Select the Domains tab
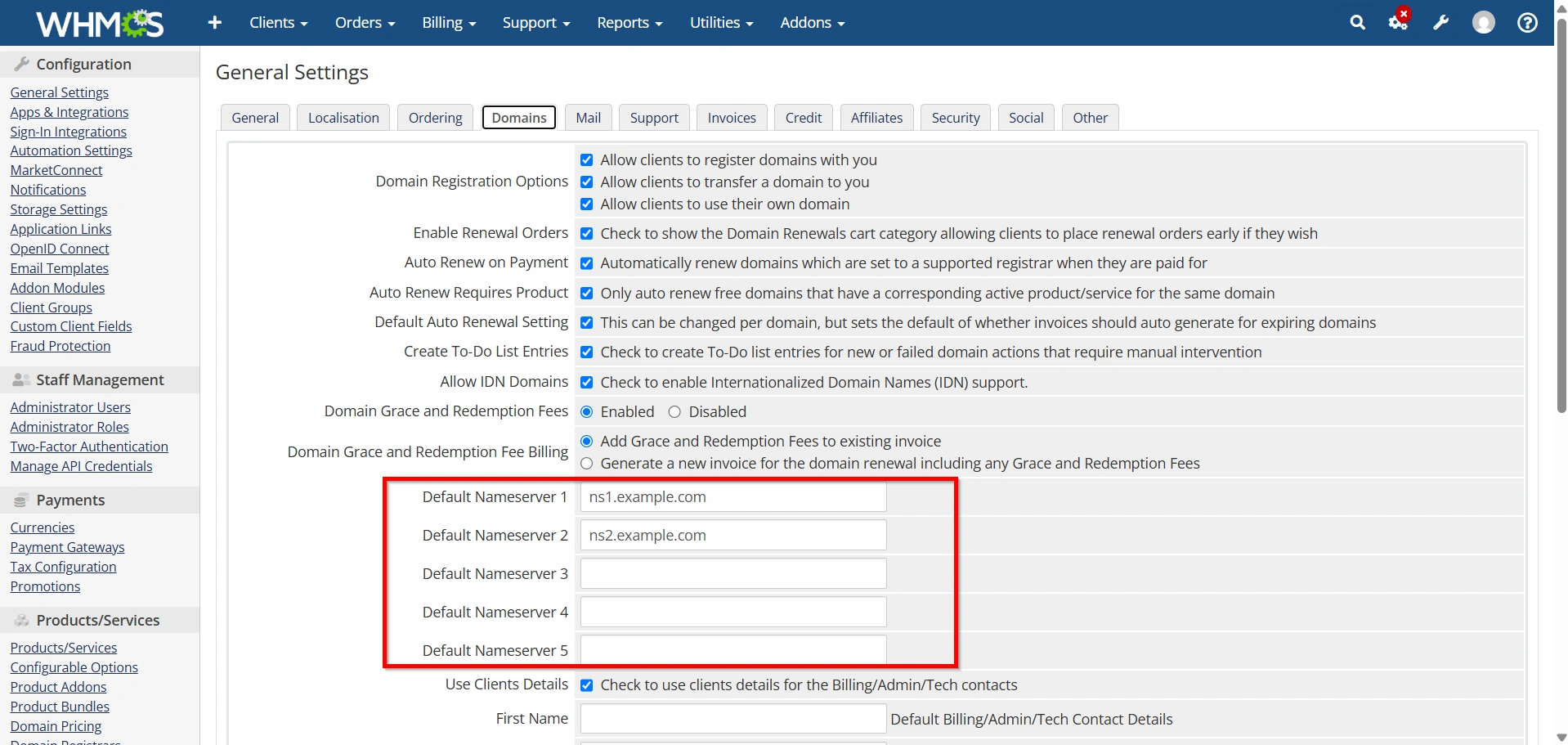 519,118
